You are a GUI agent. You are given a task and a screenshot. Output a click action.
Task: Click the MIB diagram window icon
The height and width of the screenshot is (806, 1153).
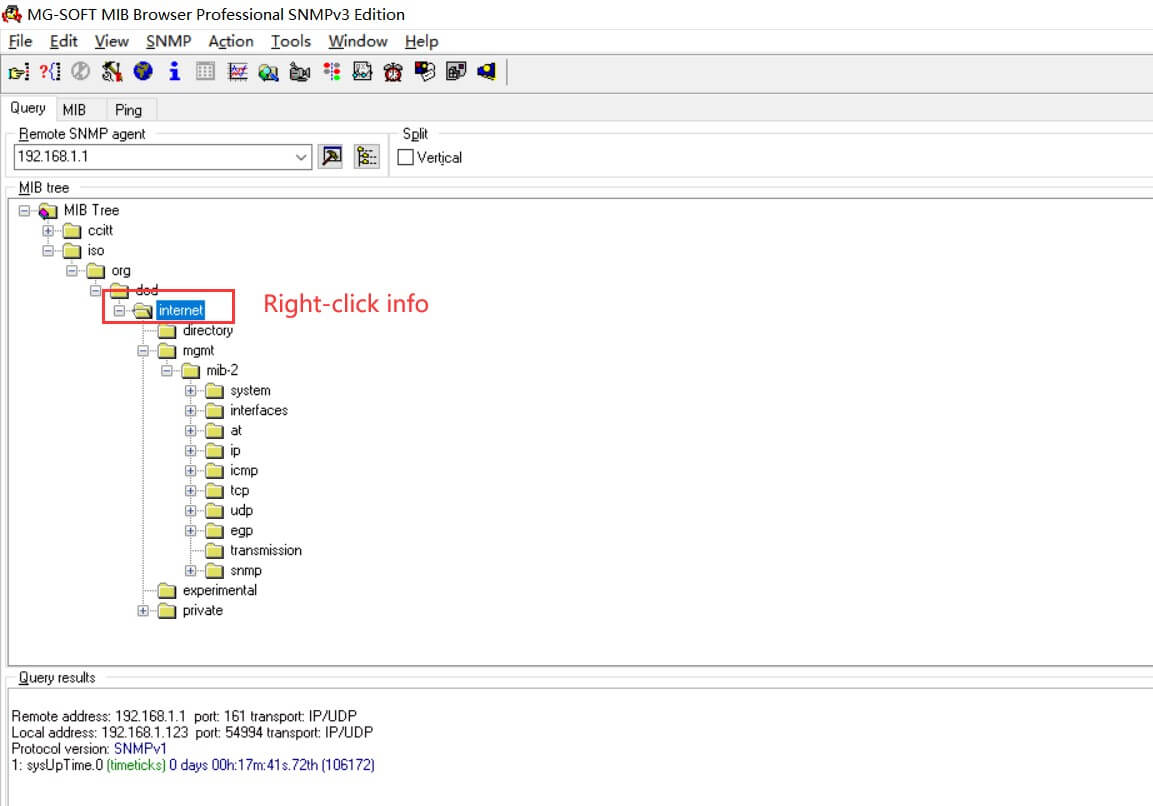coord(363,72)
